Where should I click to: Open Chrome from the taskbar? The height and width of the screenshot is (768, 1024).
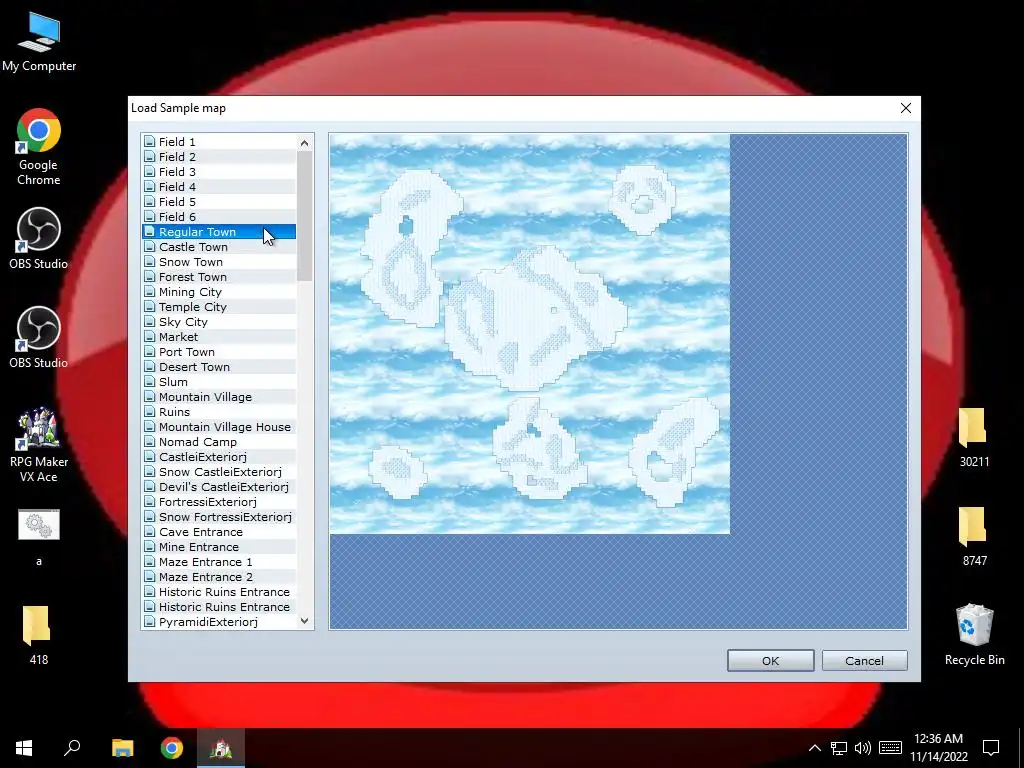click(172, 748)
